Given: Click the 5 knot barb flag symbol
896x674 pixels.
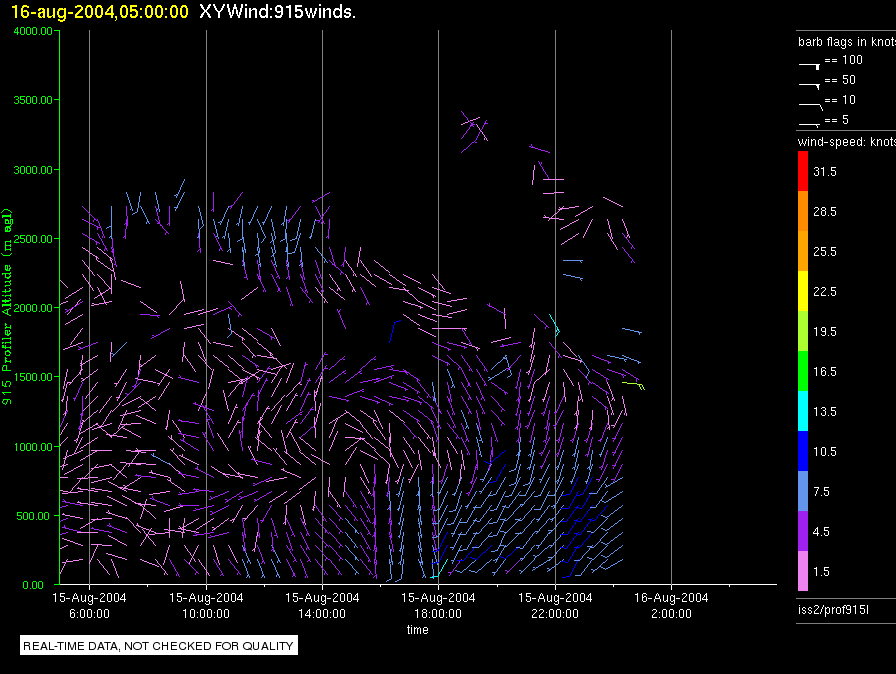Looking at the screenshot, I should click(x=809, y=124).
